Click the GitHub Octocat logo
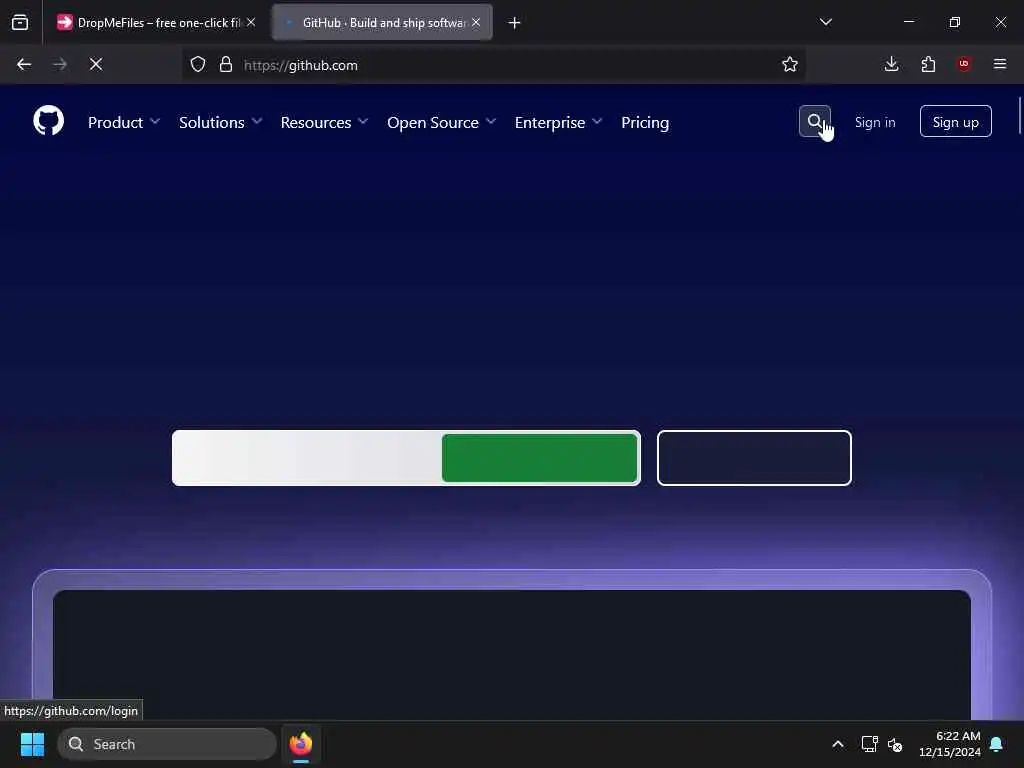The height and width of the screenshot is (768, 1024). pyautogui.click(x=48, y=121)
